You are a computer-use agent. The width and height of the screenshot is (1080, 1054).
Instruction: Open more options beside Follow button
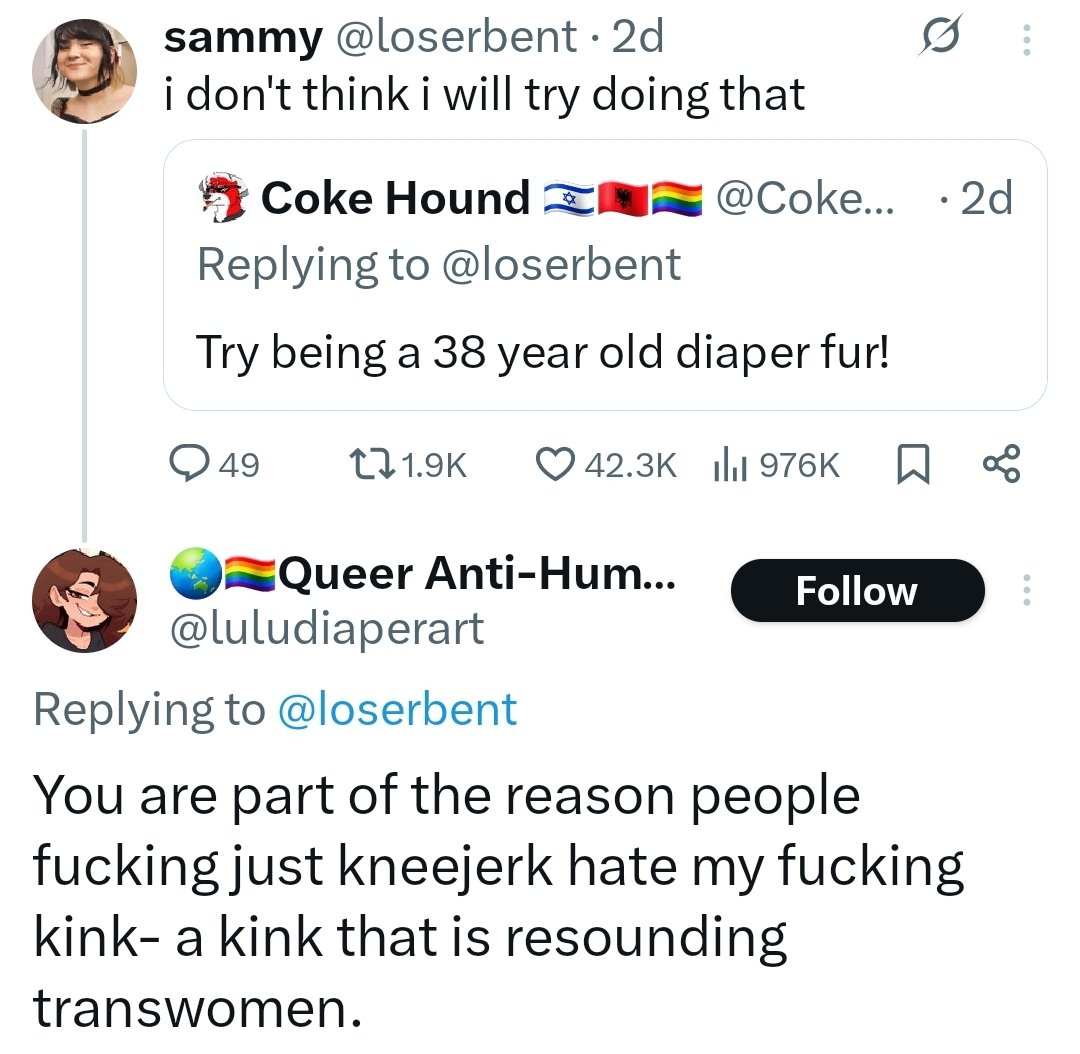click(x=1026, y=590)
